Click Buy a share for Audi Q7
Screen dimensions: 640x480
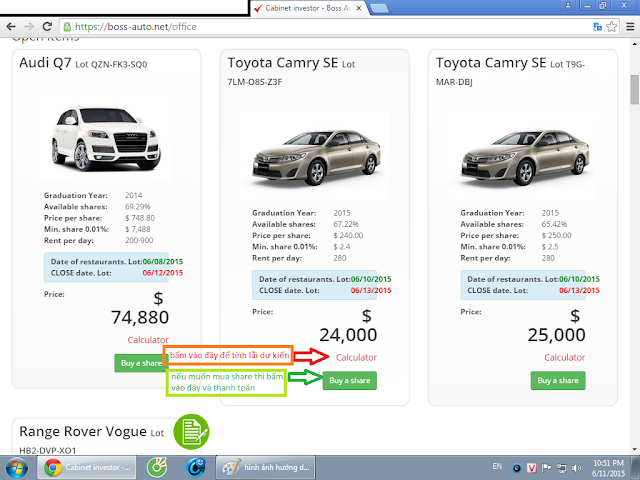click(x=140, y=363)
